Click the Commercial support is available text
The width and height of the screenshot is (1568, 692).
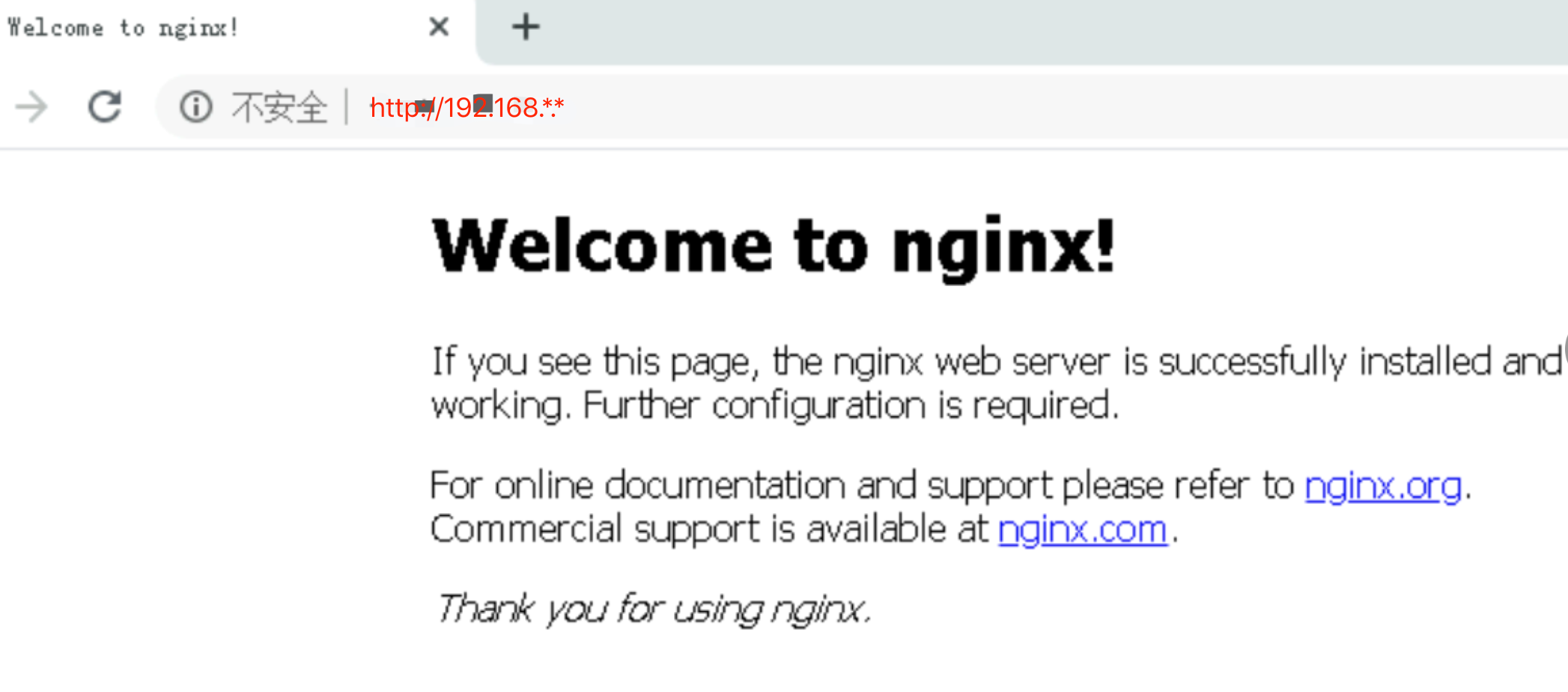[x=709, y=530]
